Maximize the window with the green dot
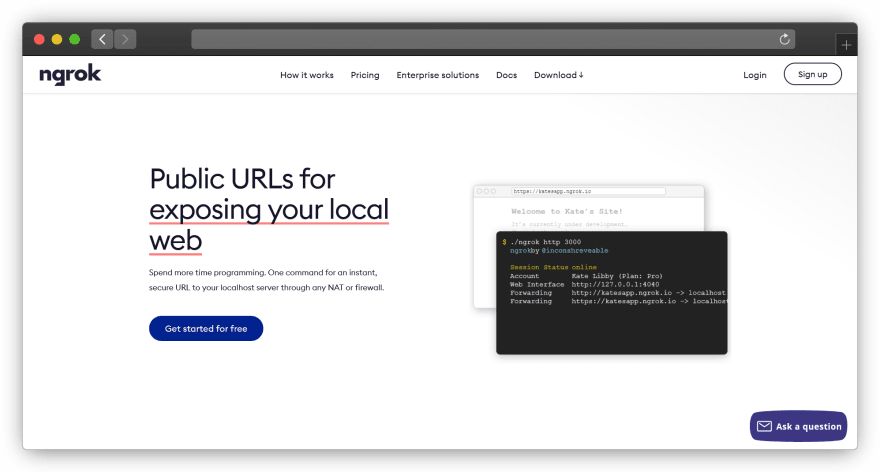 pos(74,39)
